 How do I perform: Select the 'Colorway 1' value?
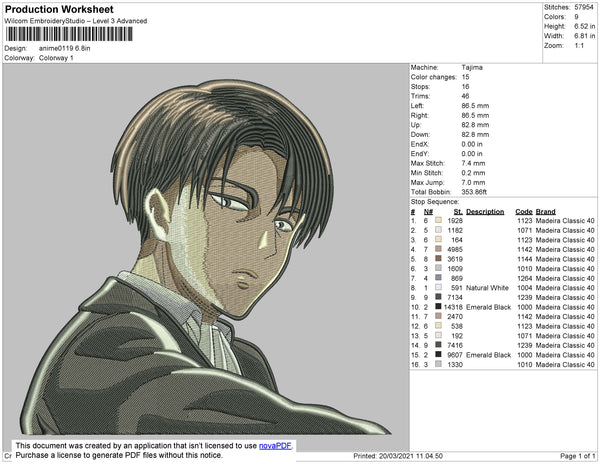[56, 58]
